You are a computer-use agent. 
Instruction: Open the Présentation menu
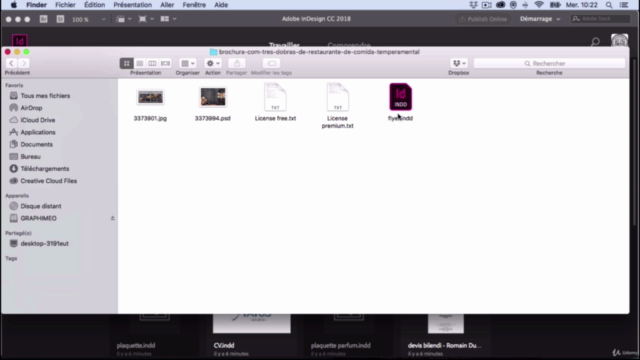(133, 5)
